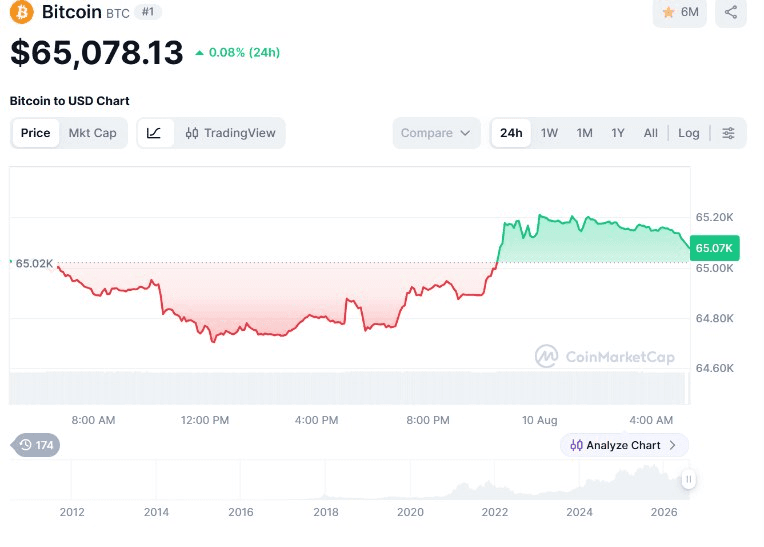
Task: Expand the Compare dropdown
Action: coord(436,133)
